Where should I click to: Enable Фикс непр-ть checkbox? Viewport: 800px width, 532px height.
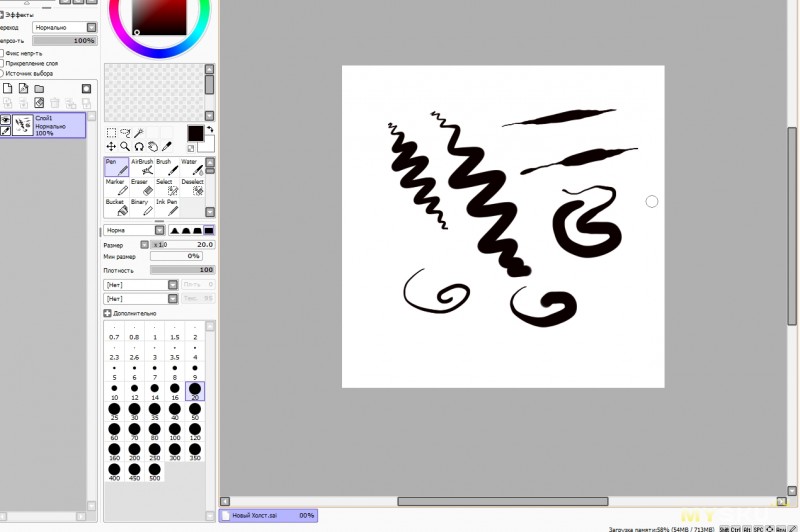(2, 53)
